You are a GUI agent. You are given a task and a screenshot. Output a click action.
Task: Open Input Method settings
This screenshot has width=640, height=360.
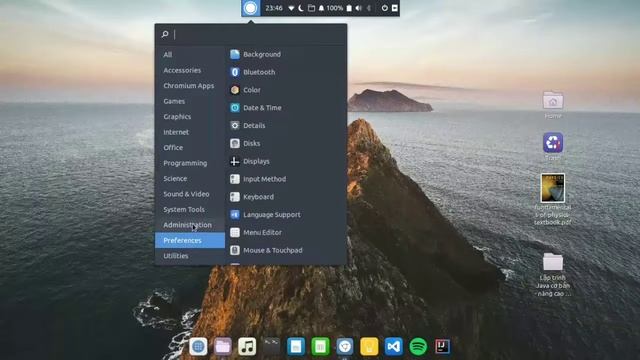point(285,179)
